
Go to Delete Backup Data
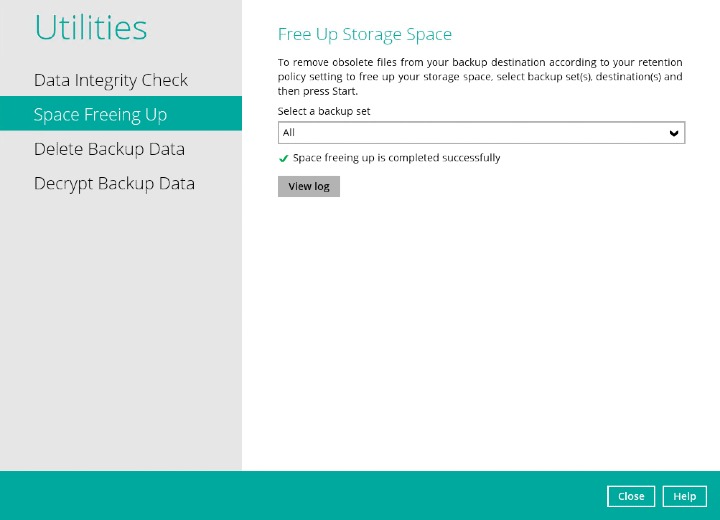[109, 149]
